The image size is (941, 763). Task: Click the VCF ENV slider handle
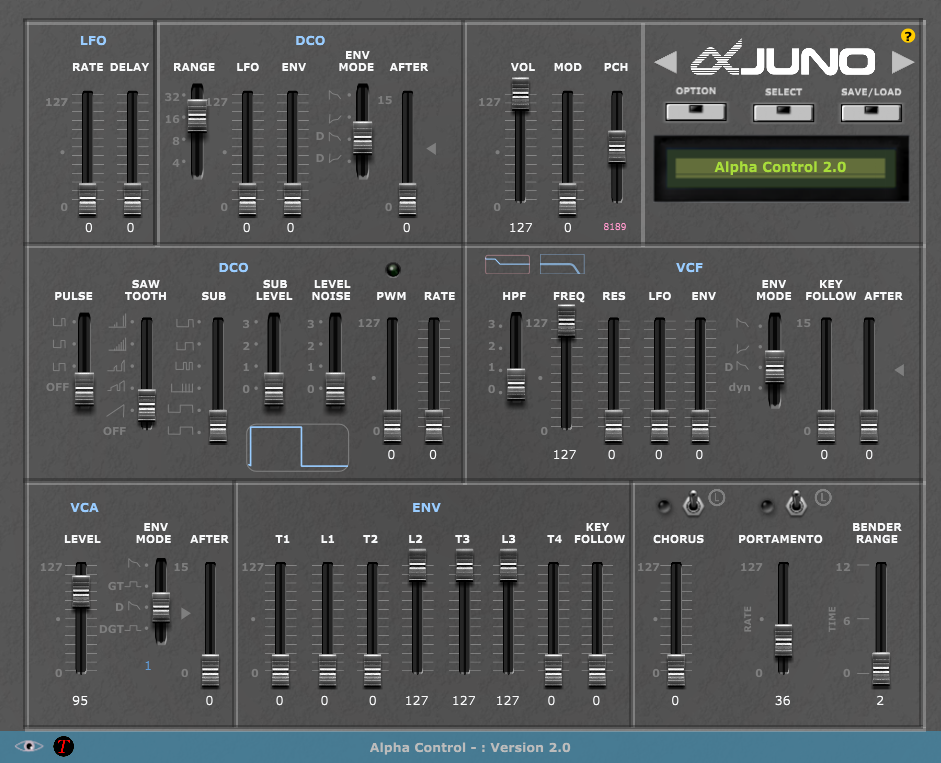click(700, 427)
